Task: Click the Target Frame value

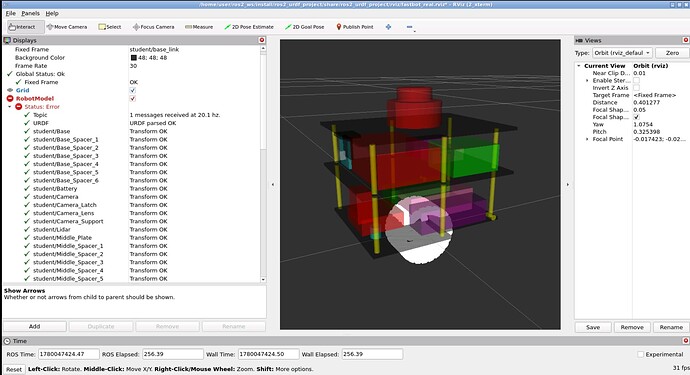Action: [x=655, y=95]
